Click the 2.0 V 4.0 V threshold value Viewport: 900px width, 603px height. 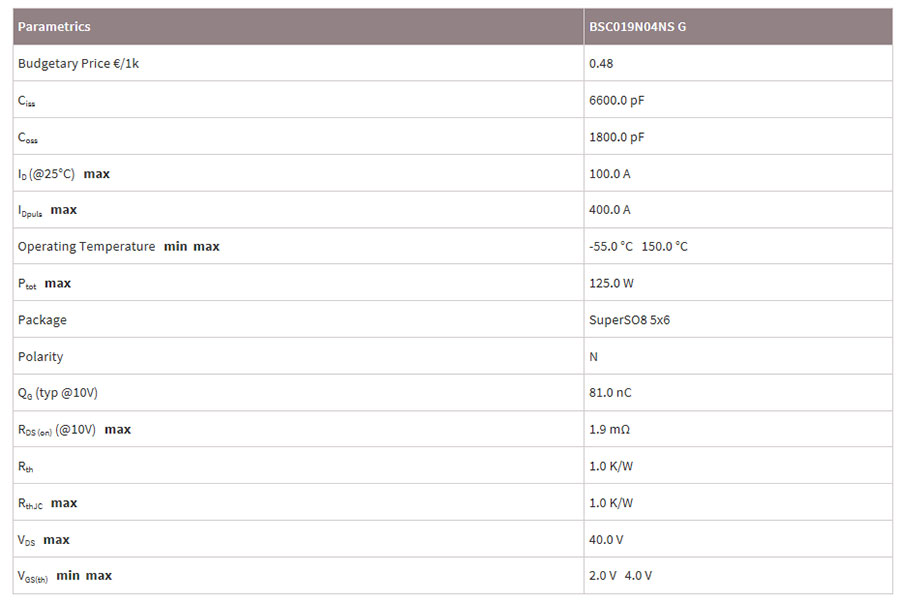pos(620,576)
